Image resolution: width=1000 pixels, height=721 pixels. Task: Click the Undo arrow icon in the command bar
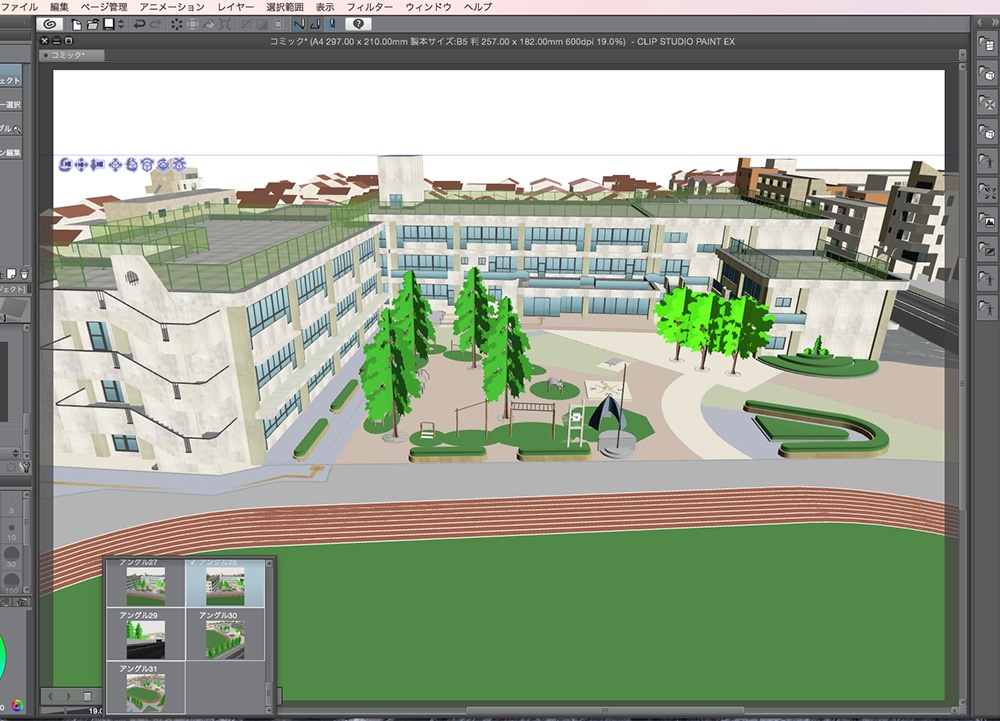141,24
